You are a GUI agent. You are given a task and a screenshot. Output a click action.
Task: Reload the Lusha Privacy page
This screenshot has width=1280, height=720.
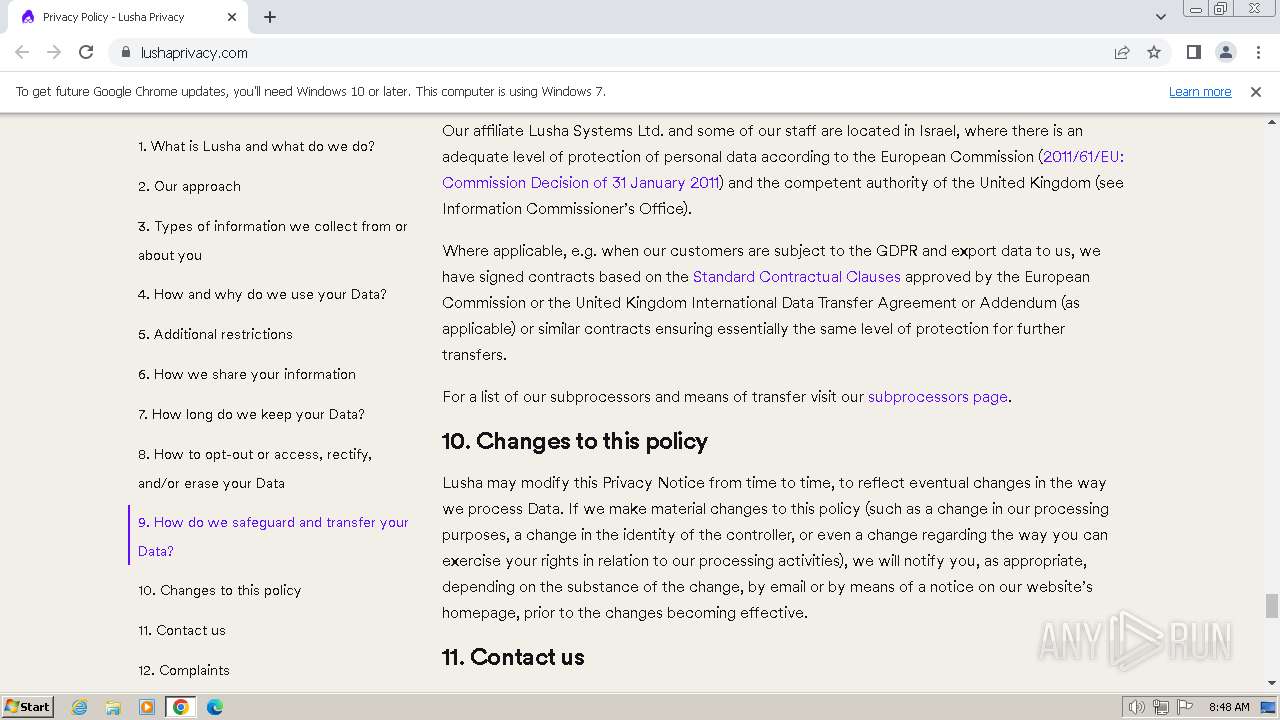86,53
